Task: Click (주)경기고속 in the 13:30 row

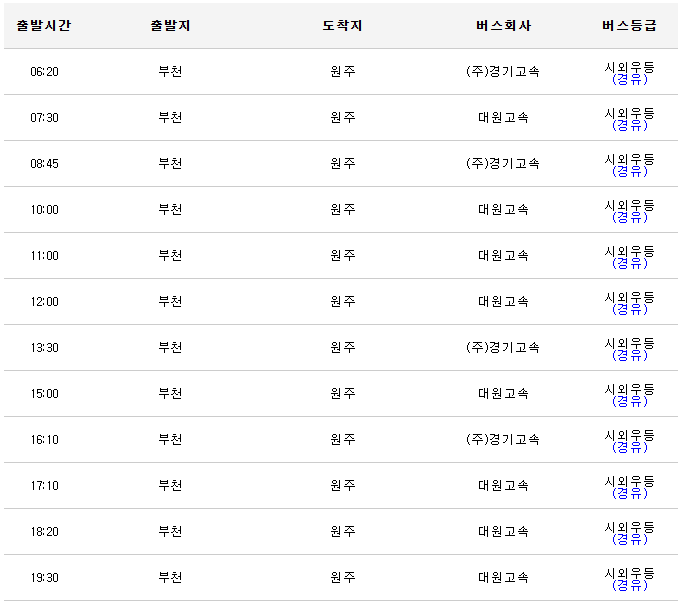Action: point(503,348)
